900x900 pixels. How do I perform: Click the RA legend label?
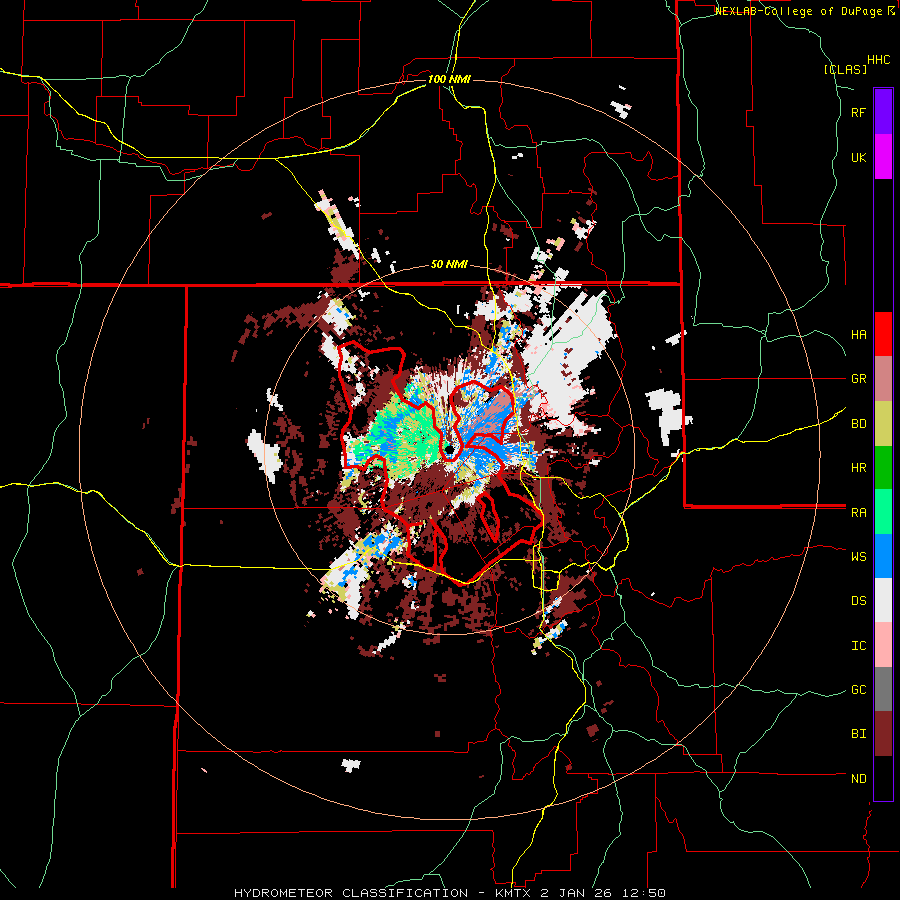tap(858, 512)
